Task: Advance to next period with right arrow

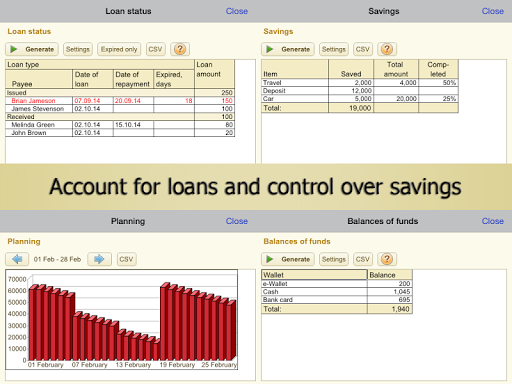Action: (x=99, y=259)
